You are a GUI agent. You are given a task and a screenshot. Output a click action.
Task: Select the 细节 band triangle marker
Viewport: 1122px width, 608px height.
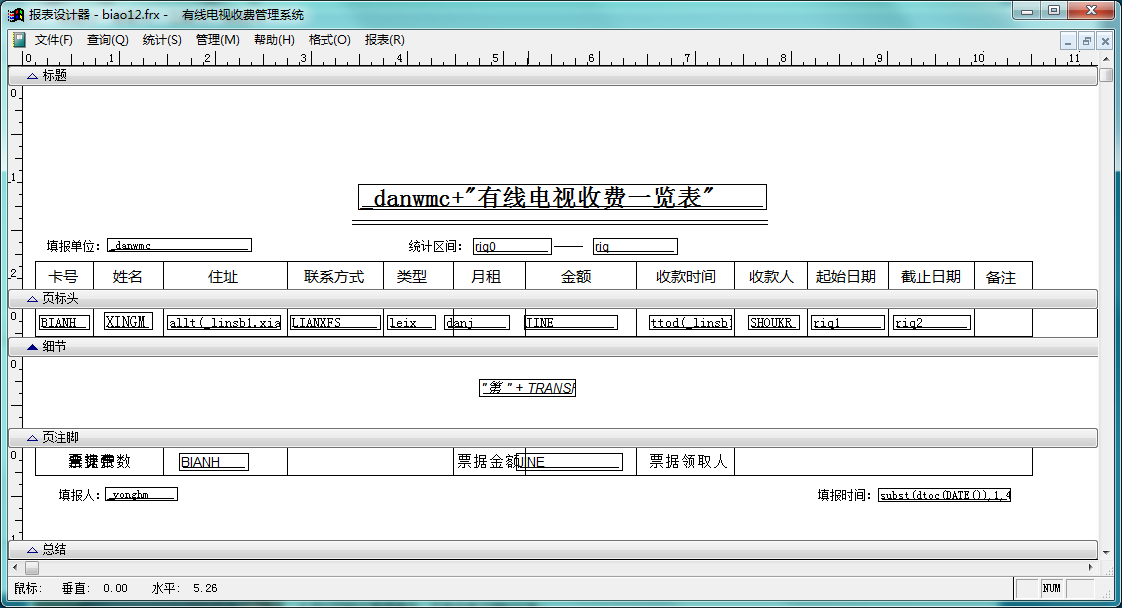(x=32, y=346)
